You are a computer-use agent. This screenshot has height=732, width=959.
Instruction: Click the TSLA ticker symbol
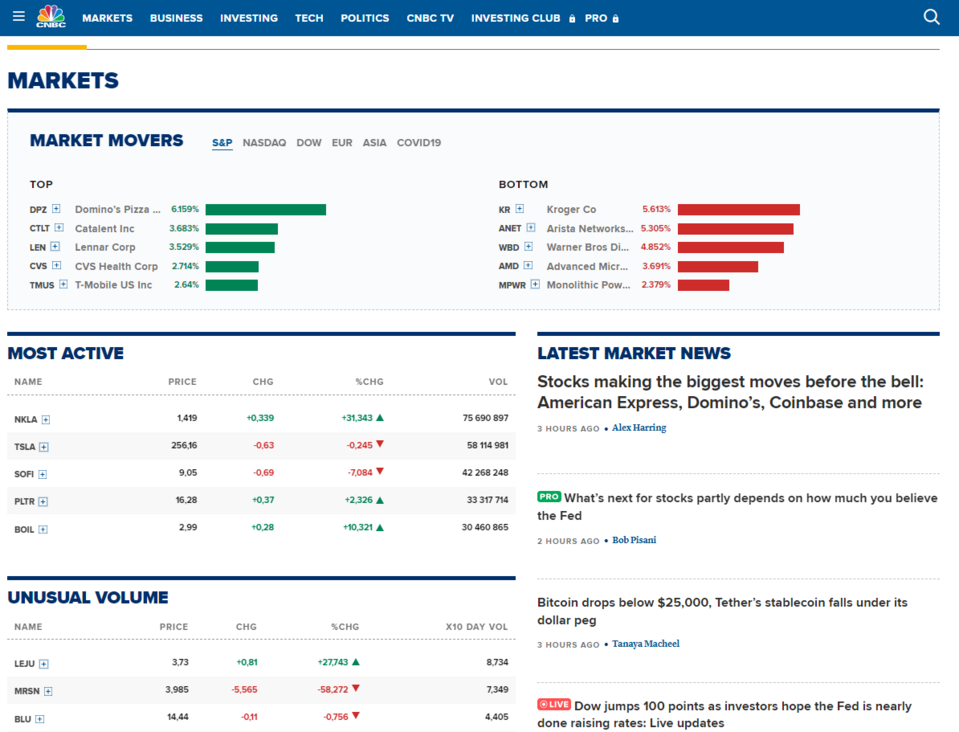(24, 447)
